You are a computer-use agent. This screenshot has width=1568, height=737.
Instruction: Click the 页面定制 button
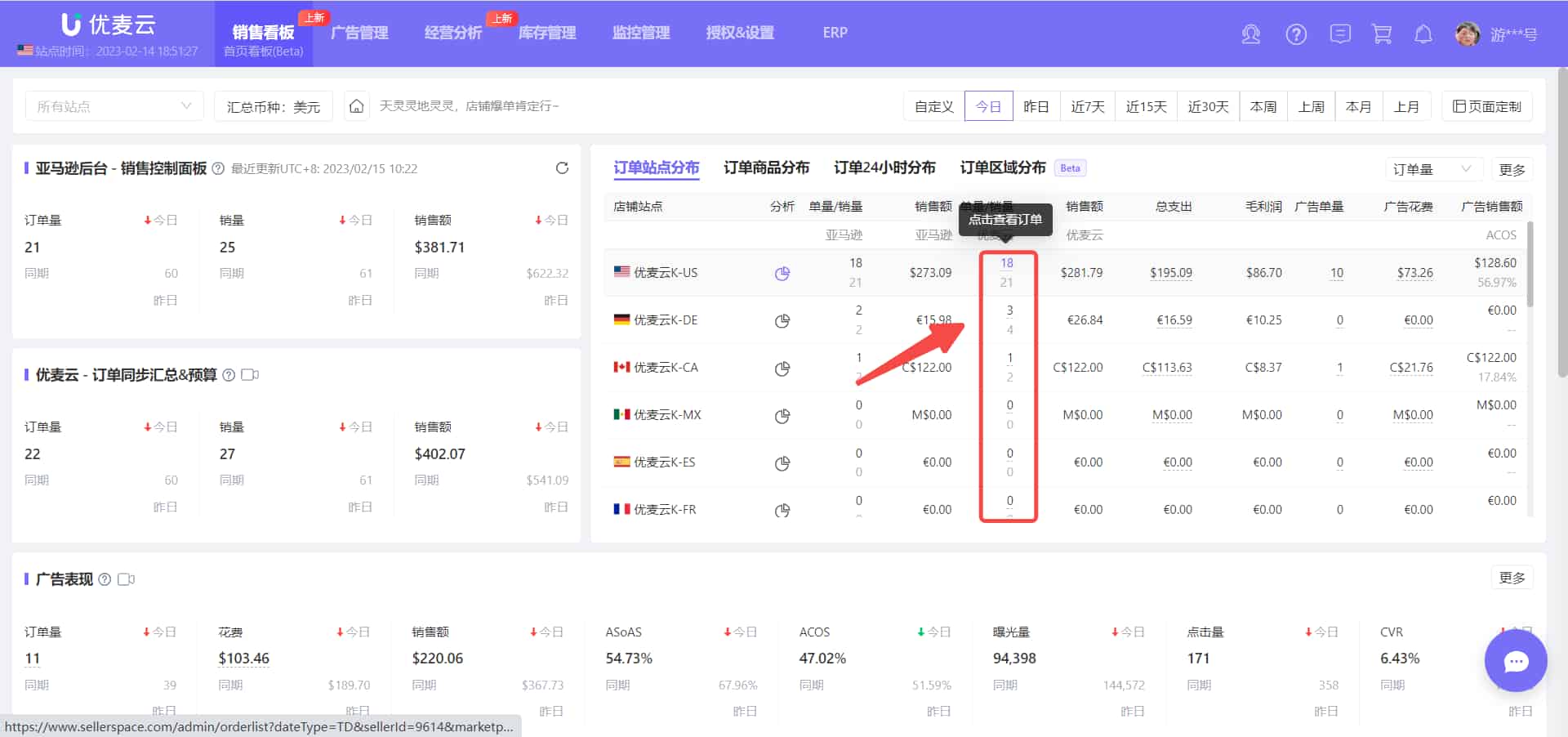[x=1487, y=106]
